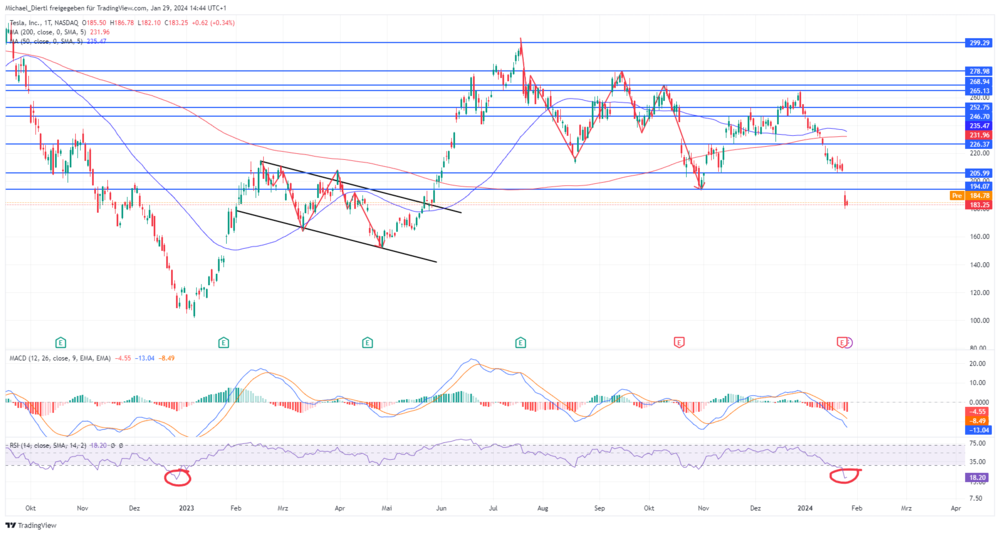Click the Jun label on the time axis
Image resolution: width=1000 pixels, height=535 pixels.
(x=441, y=509)
